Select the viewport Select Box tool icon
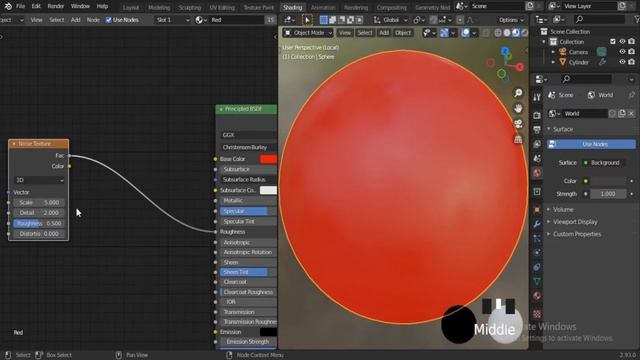 pyautogui.click(x=307, y=20)
